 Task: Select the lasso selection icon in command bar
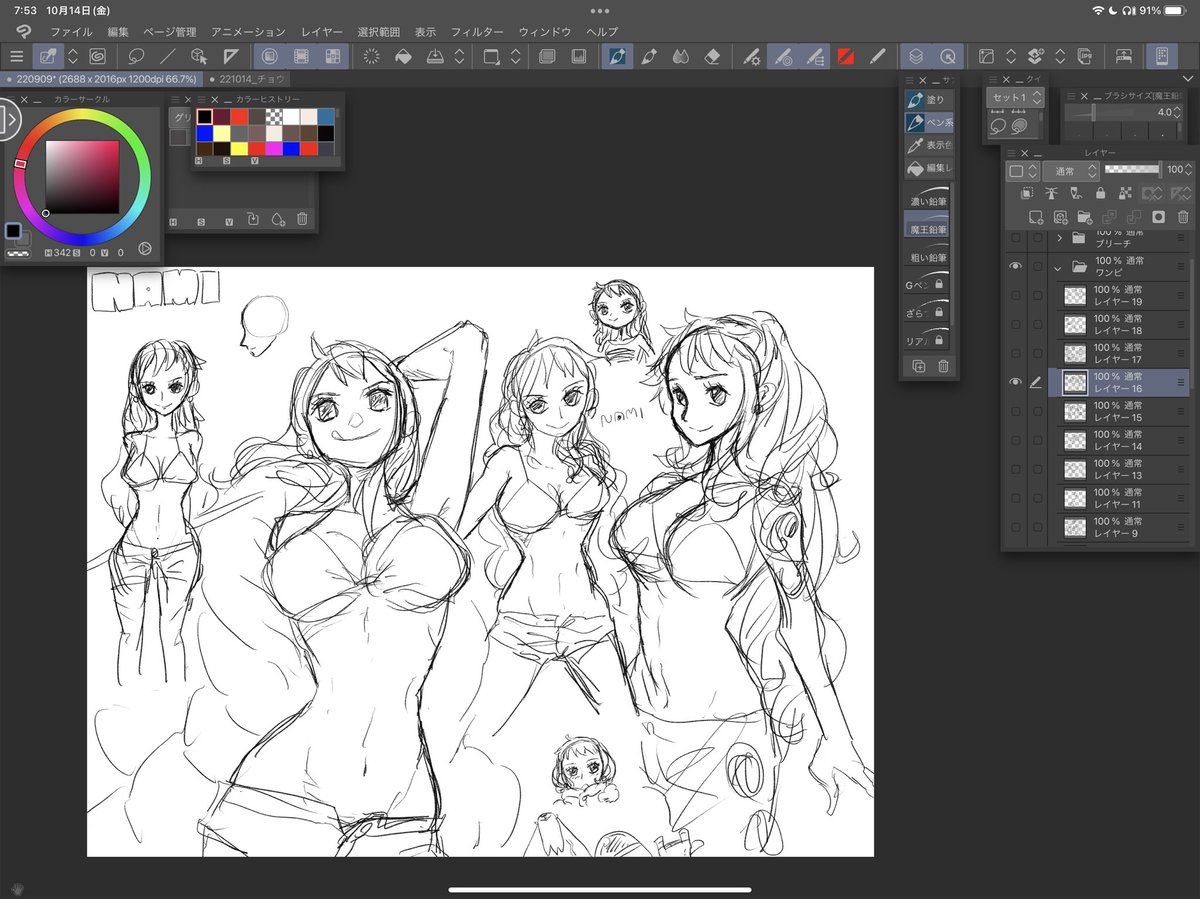(x=137, y=56)
